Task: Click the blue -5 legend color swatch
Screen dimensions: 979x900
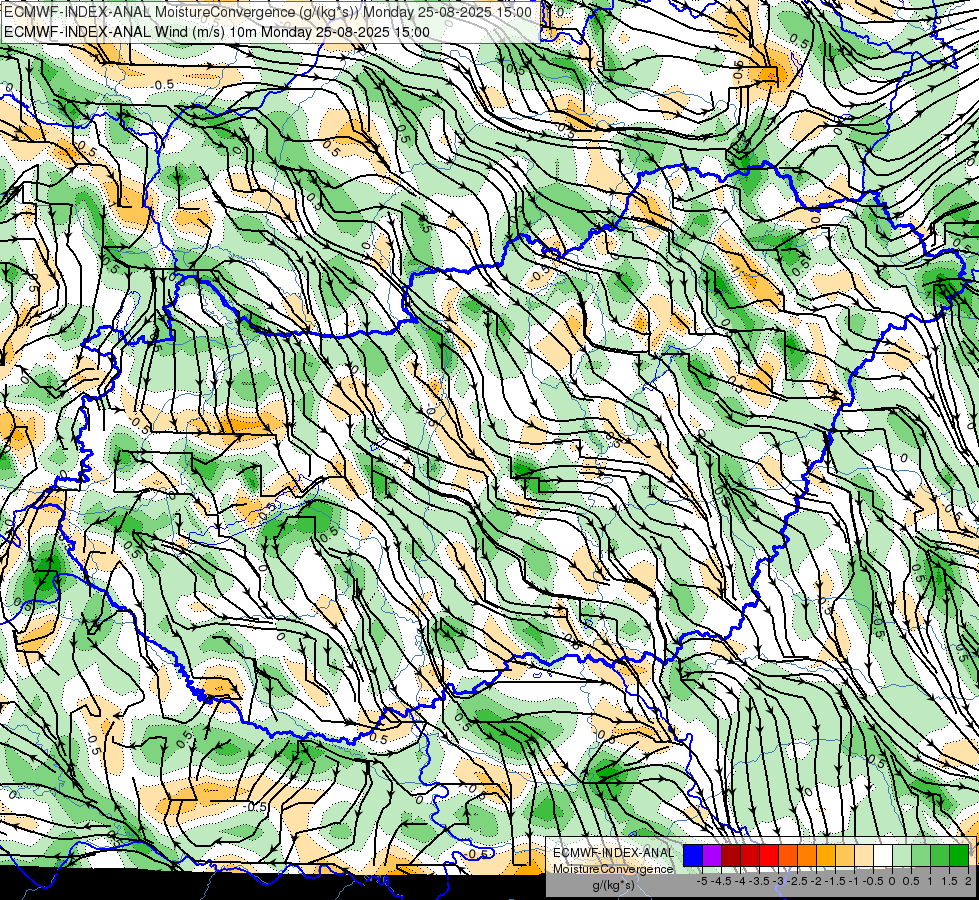Action: (693, 855)
